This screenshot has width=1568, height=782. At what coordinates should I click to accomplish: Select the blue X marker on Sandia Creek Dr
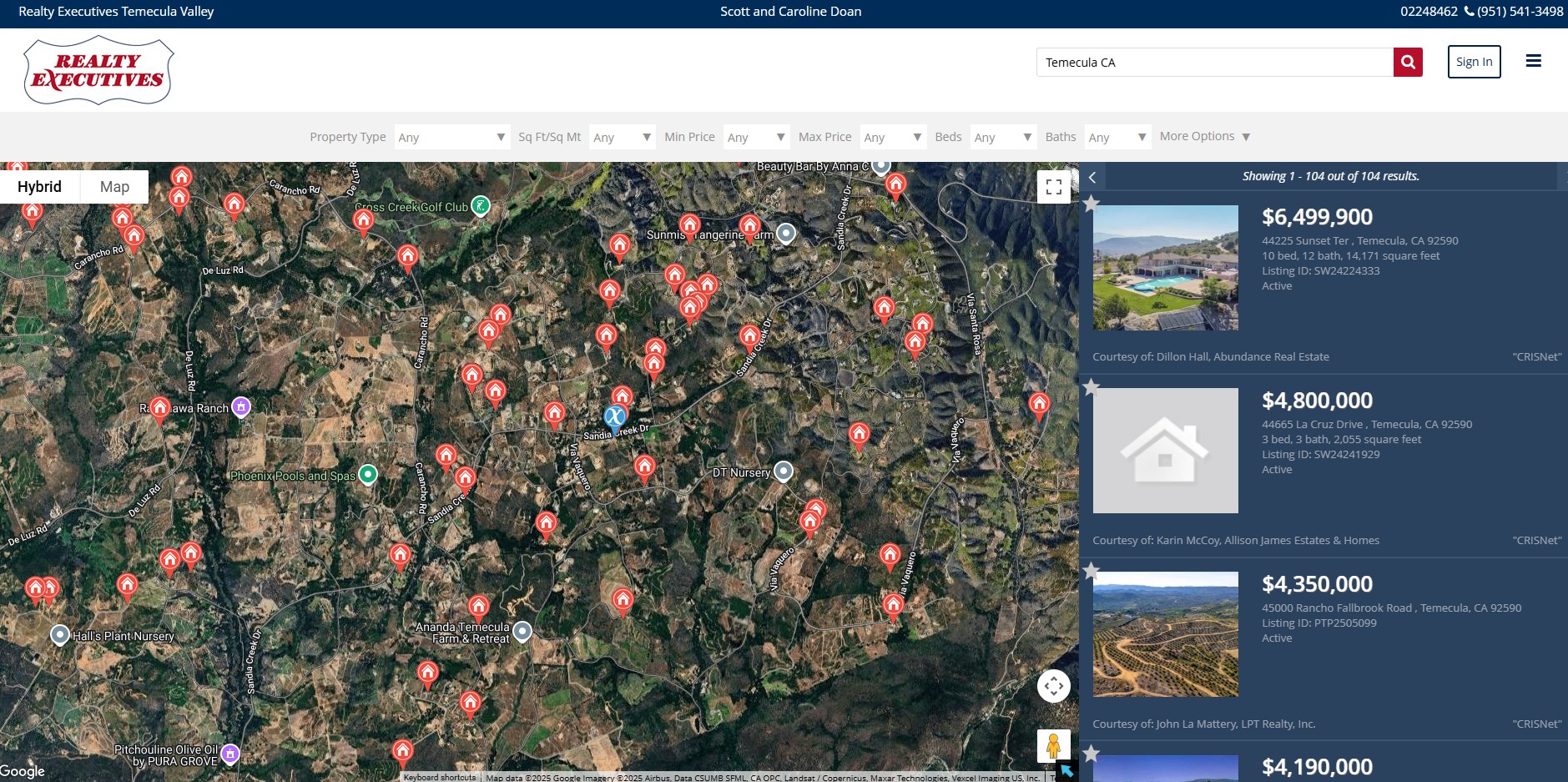(x=614, y=416)
